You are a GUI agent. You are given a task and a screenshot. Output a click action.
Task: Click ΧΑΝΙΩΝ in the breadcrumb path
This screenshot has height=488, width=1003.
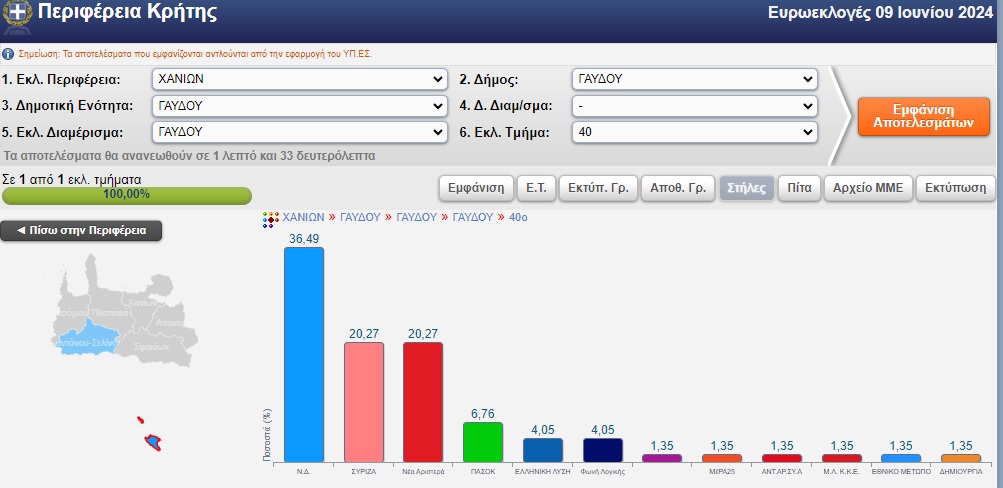[x=303, y=217]
